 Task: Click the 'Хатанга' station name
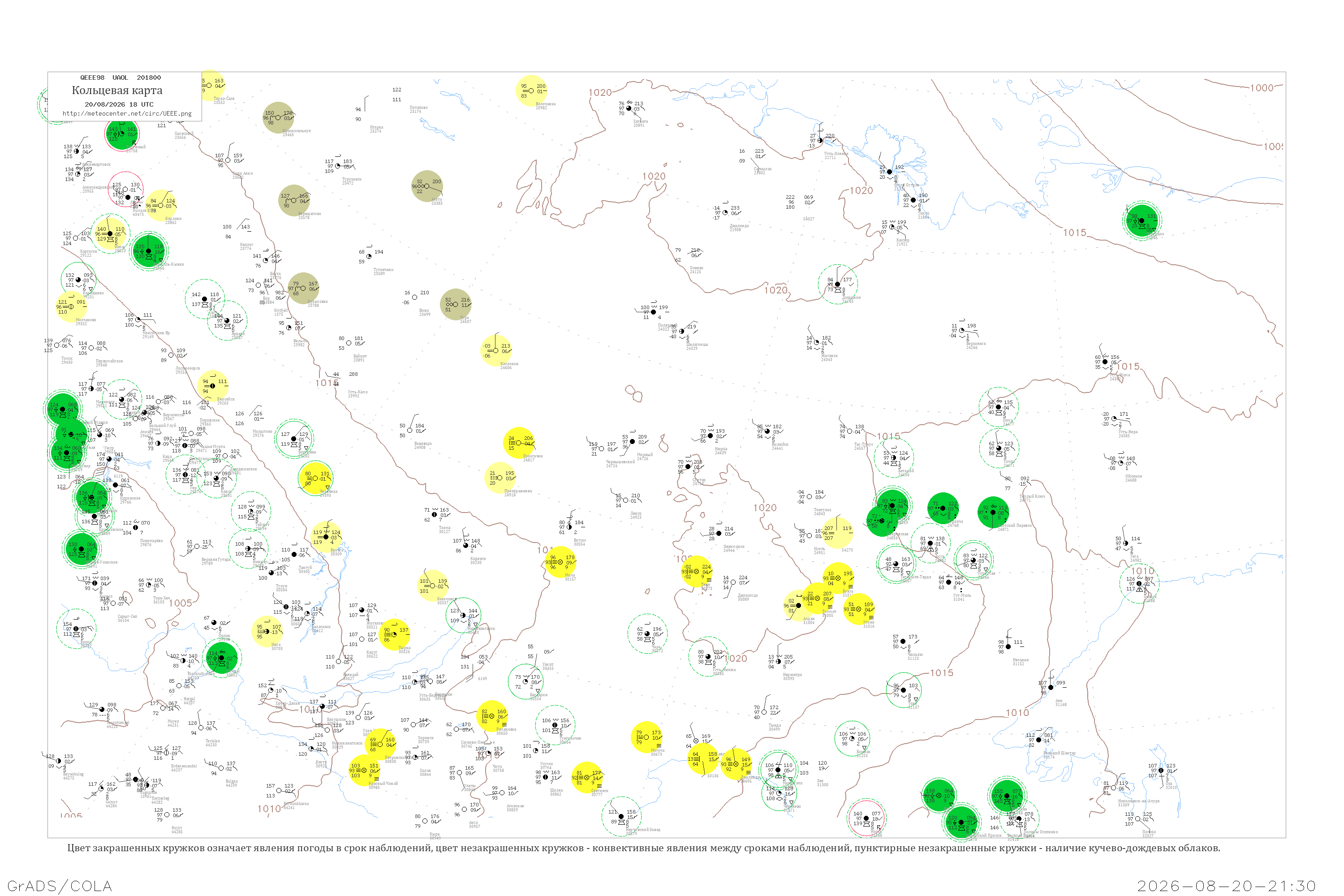point(641,122)
